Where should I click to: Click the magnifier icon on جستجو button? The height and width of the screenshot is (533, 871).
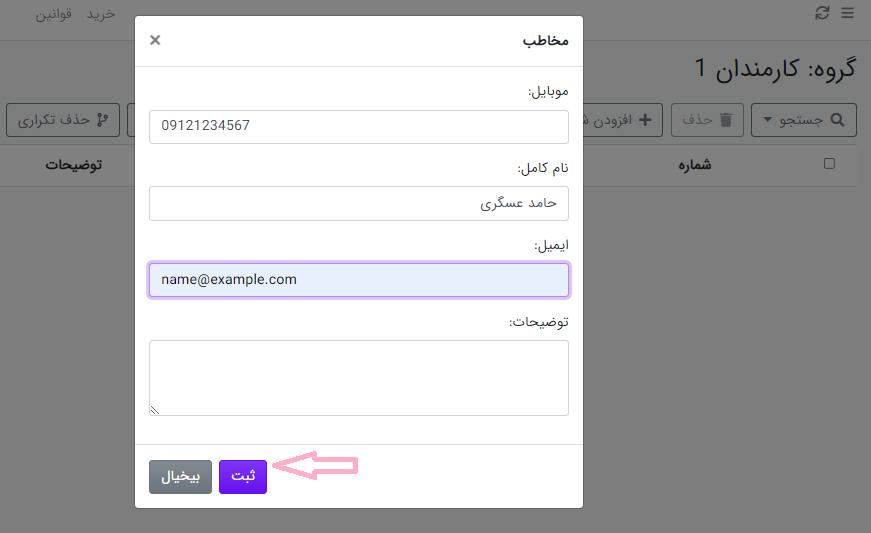(x=837, y=120)
